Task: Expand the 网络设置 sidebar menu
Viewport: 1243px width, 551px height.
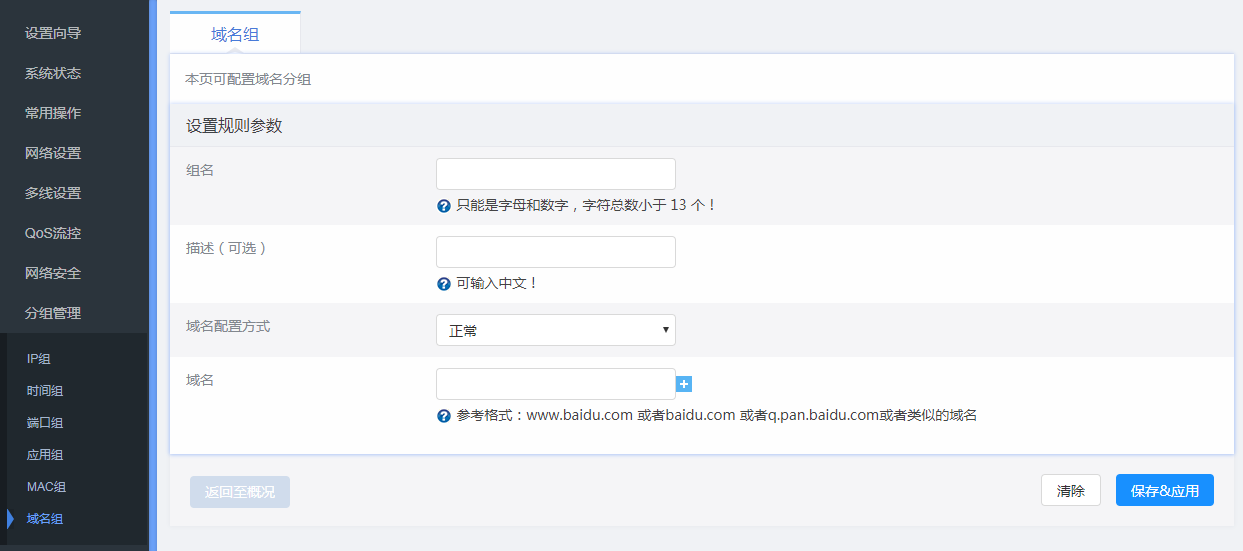Action: click(x=53, y=153)
